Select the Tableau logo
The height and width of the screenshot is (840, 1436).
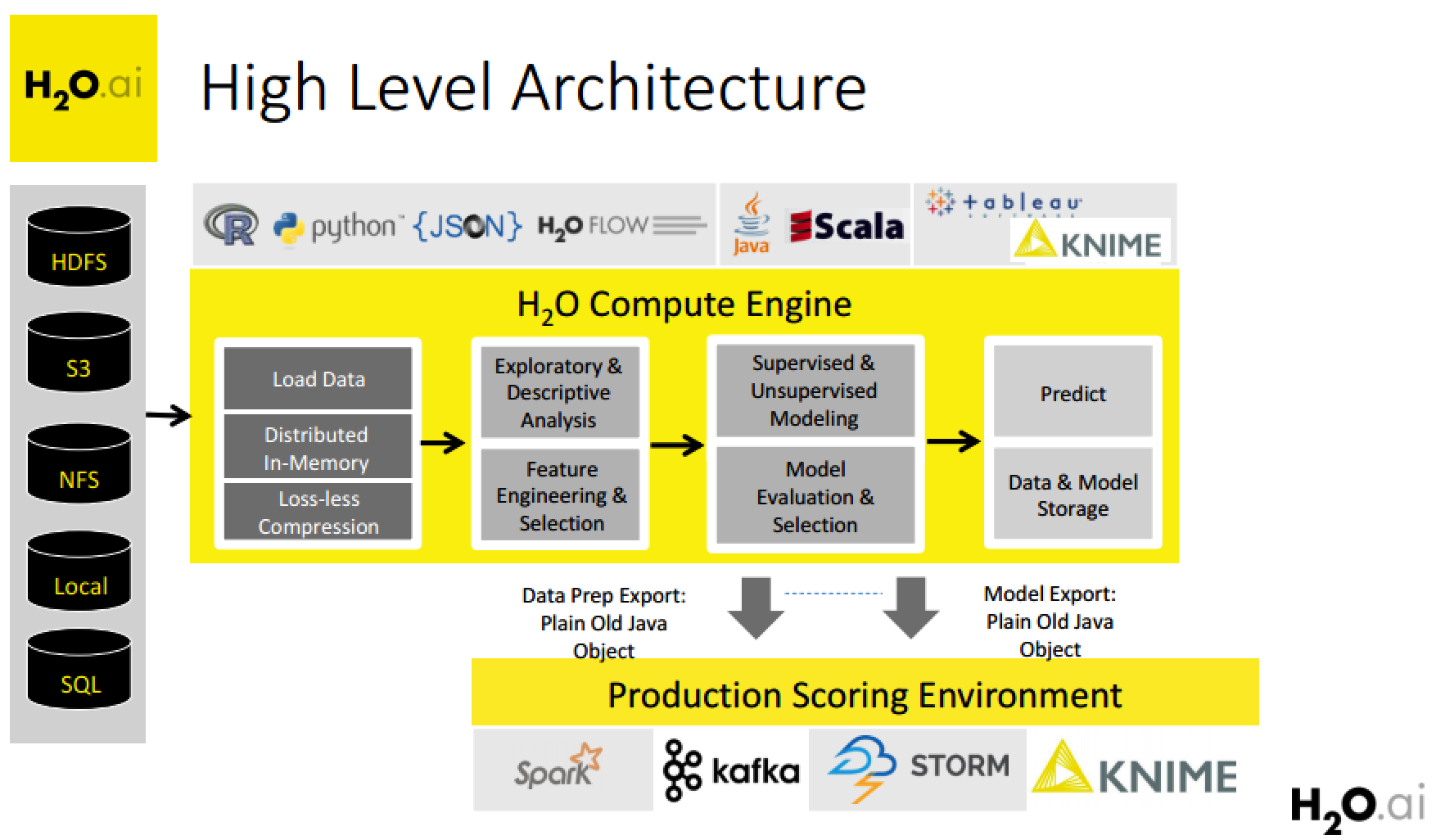tap(1004, 202)
